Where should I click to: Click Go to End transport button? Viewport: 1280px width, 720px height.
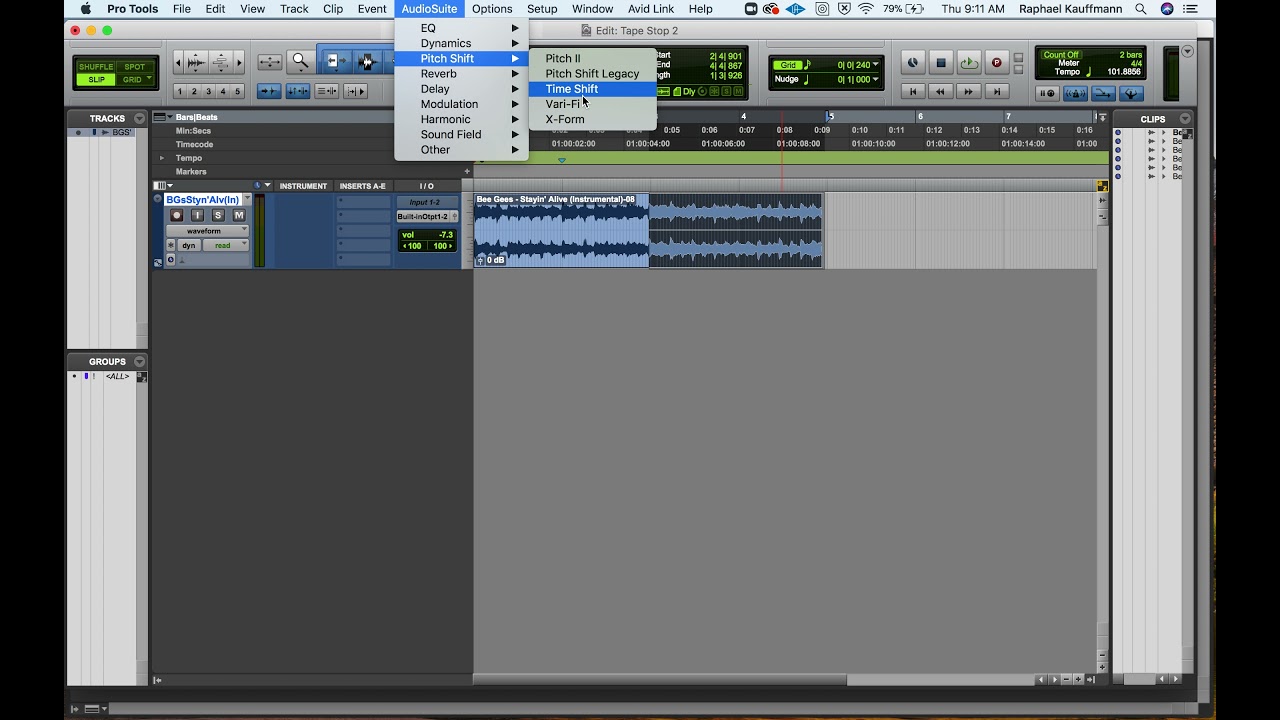point(996,91)
